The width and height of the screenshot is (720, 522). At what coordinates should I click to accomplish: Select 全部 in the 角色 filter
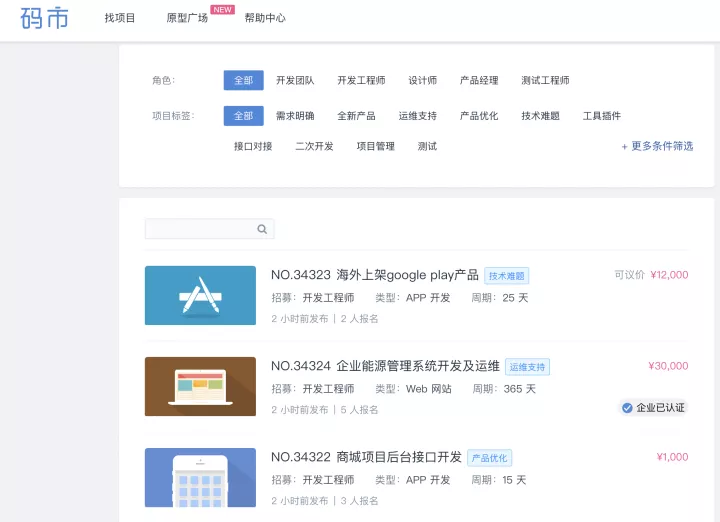pos(244,80)
